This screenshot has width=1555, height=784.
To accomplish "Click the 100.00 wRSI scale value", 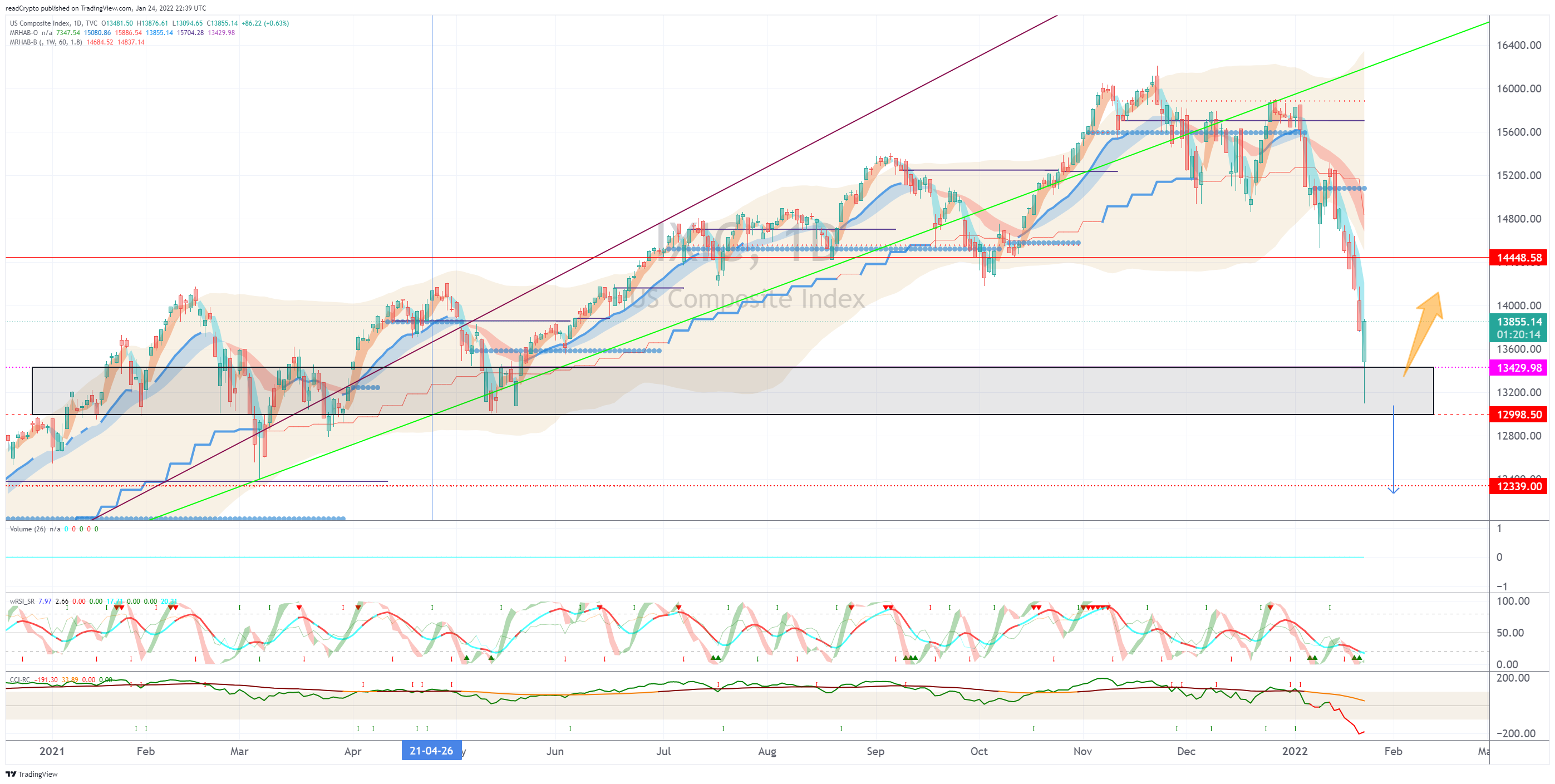I will pos(1513,601).
